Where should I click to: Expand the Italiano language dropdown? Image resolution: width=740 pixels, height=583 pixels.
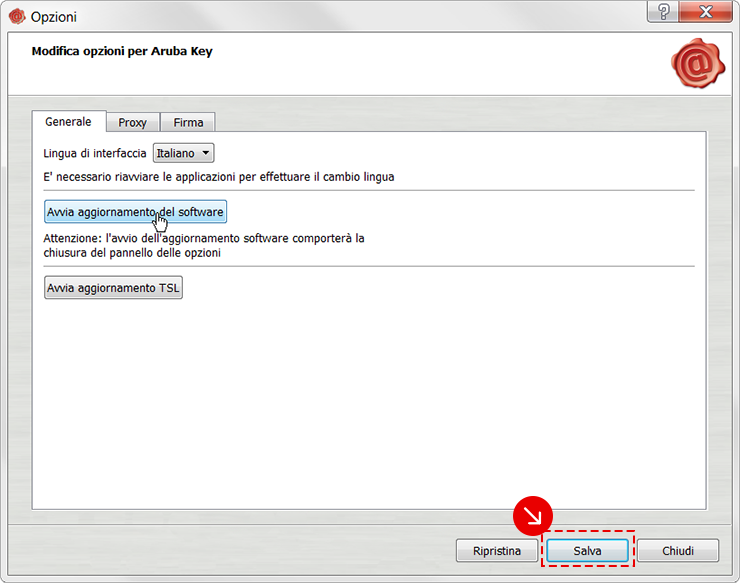[183, 153]
